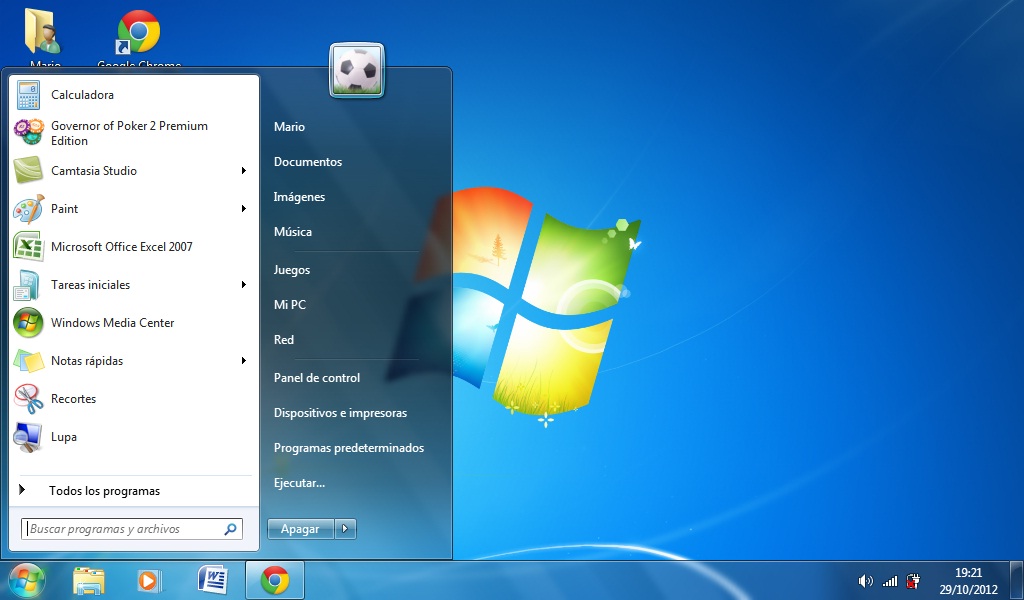Click the Apagar shutdown button
The width and height of the screenshot is (1024, 600).
click(299, 529)
